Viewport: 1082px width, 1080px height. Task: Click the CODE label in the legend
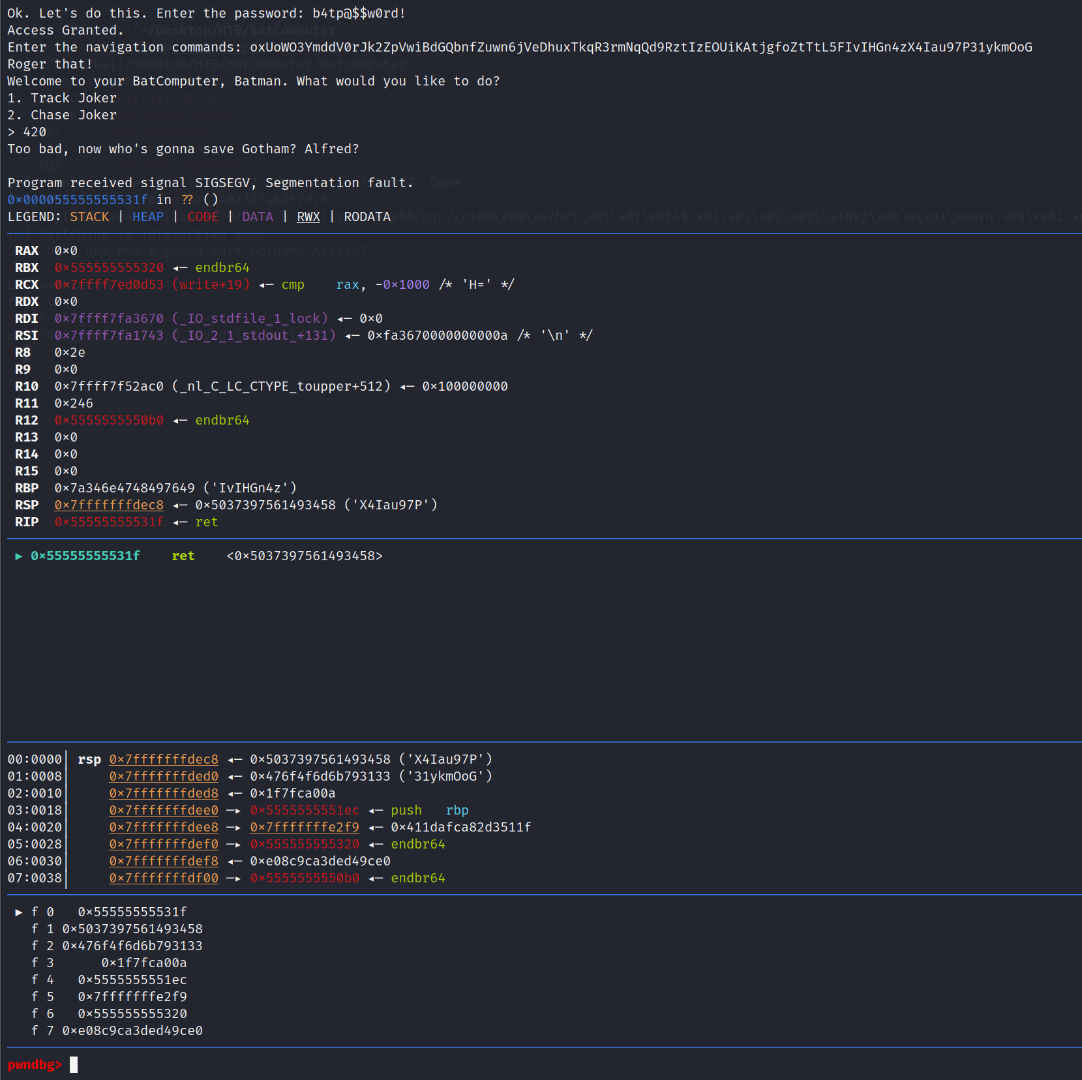[x=202, y=216]
